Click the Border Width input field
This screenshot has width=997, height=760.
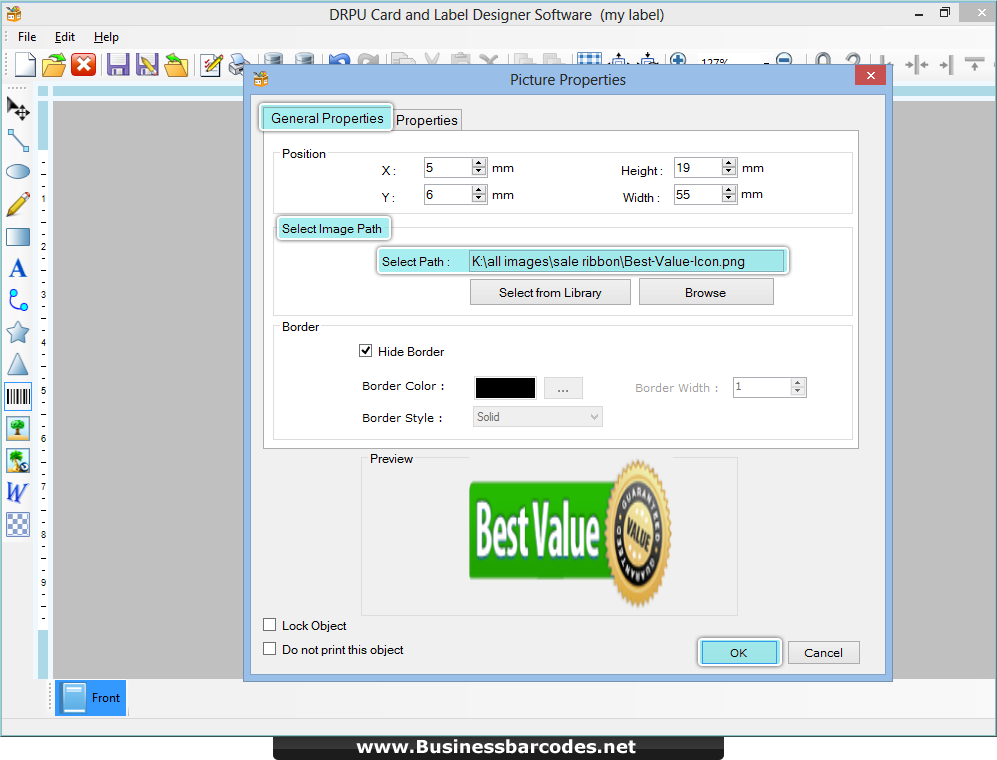tap(762, 387)
